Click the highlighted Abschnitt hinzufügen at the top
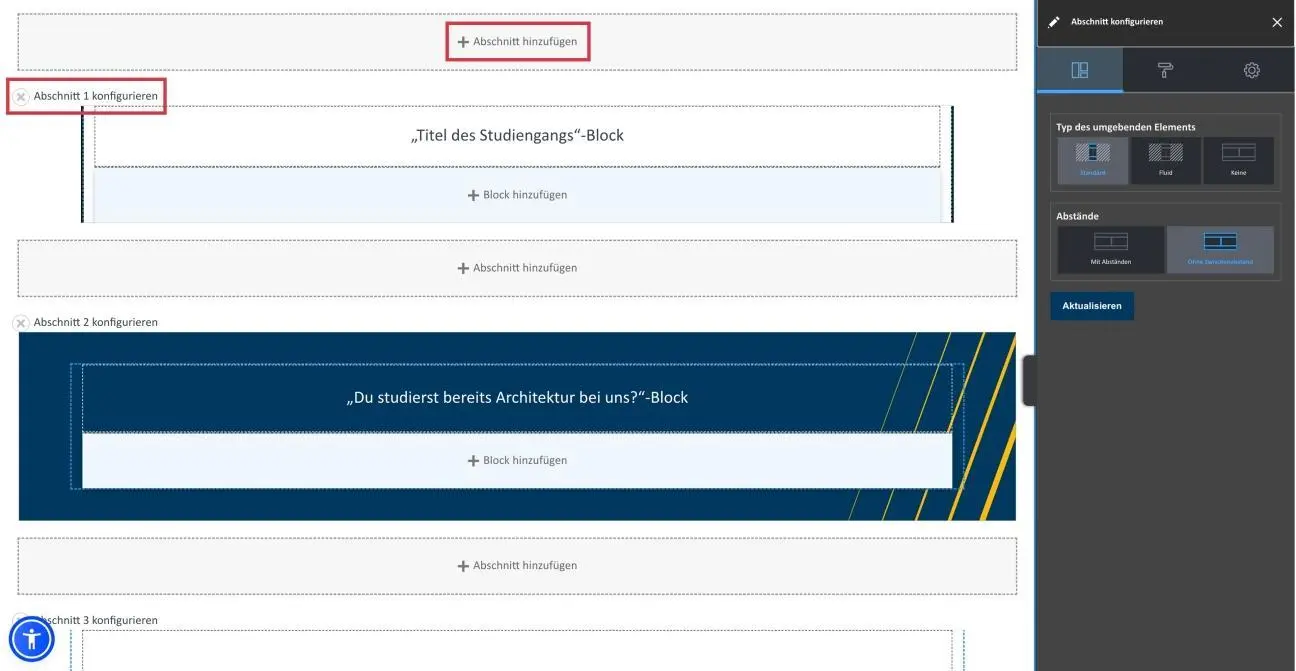 (x=517, y=41)
